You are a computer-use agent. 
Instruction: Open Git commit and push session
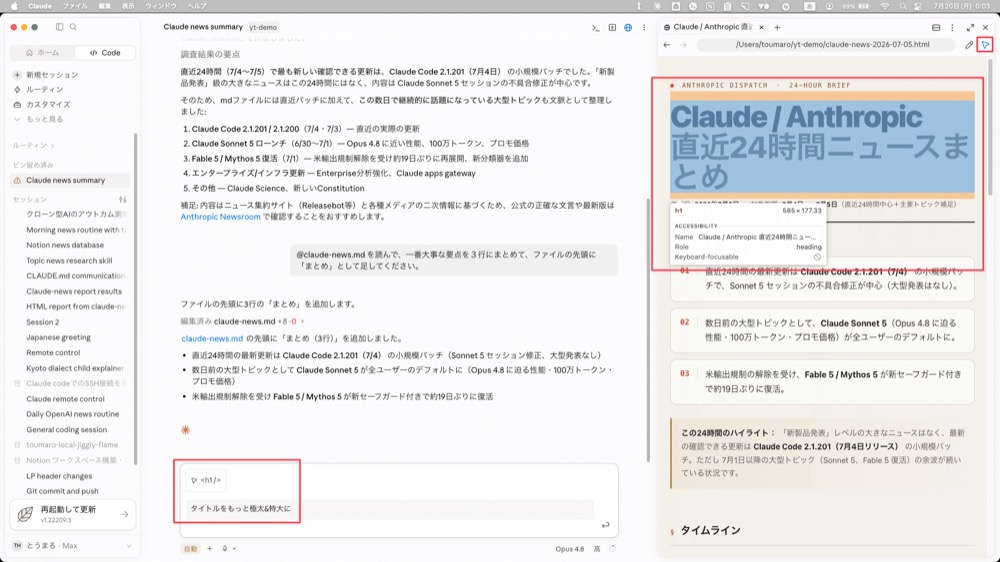tap(62, 491)
